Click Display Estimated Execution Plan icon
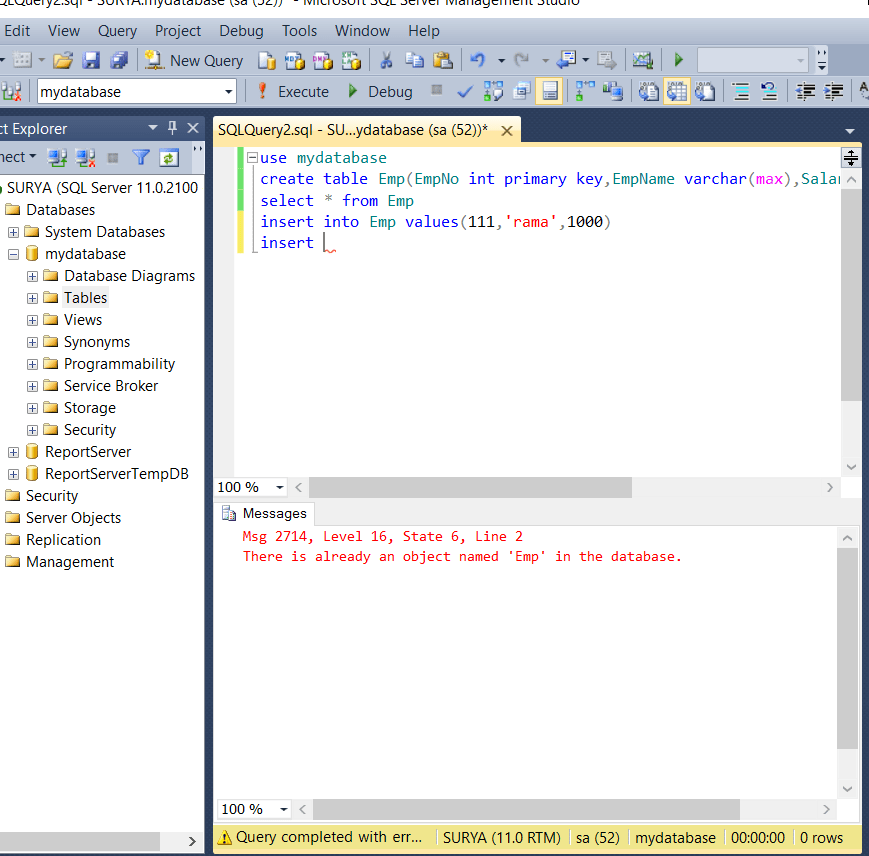869x856 pixels. coord(493,91)
